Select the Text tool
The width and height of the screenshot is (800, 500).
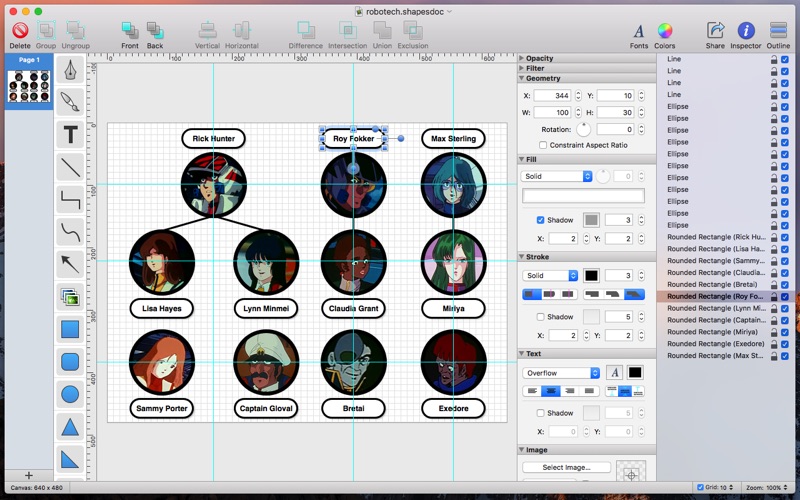click(70, 135)
